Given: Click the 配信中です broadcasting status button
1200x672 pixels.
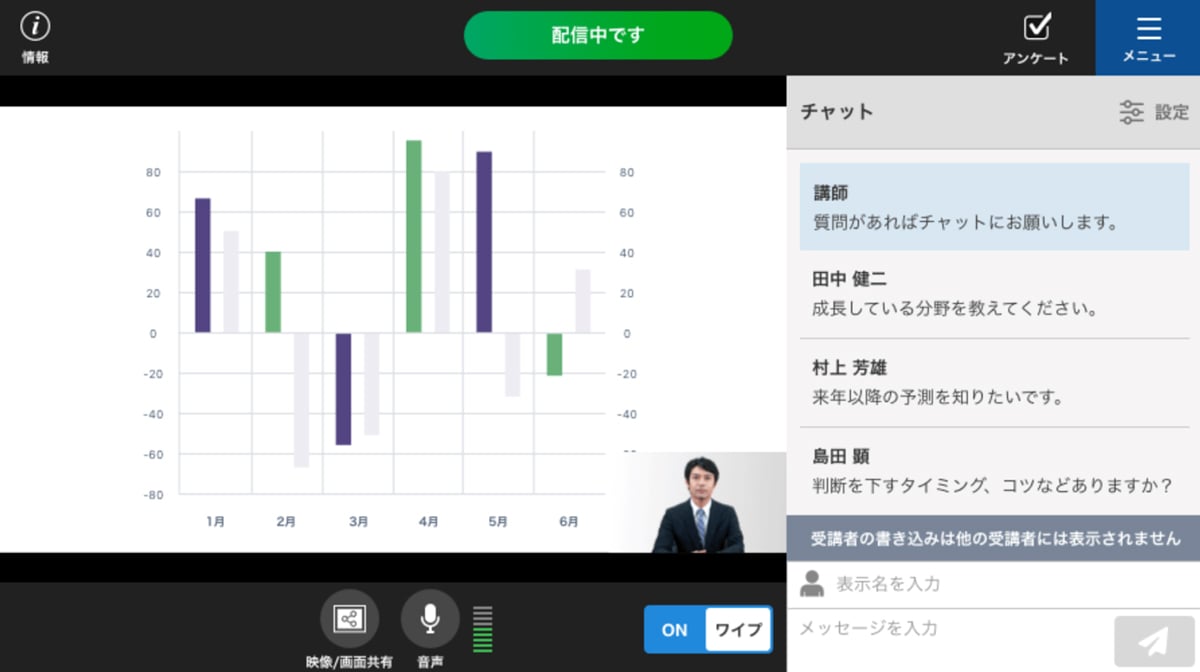Looking at the screenshot, I should 598,35.
